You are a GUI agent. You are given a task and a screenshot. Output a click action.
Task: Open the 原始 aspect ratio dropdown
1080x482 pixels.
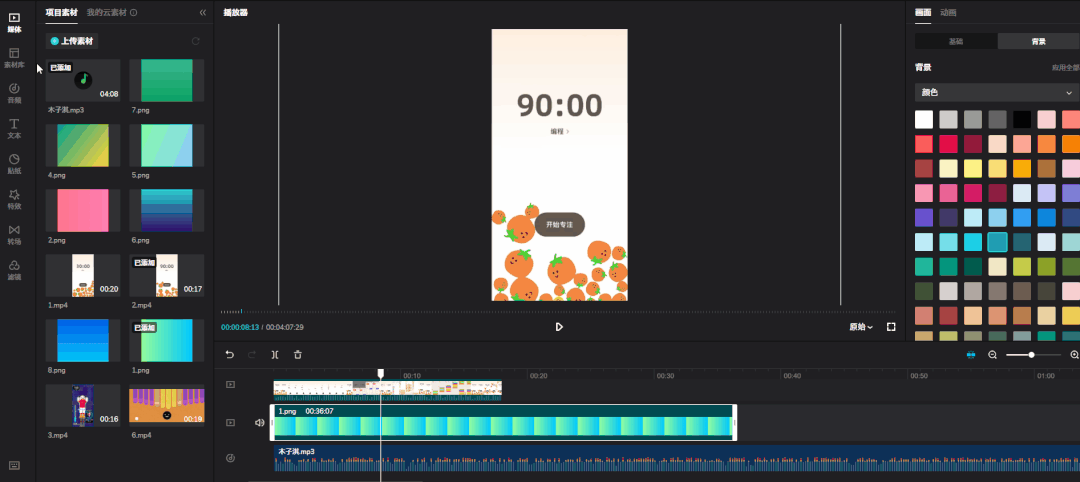pyautogui.click(x=860, y=327)
